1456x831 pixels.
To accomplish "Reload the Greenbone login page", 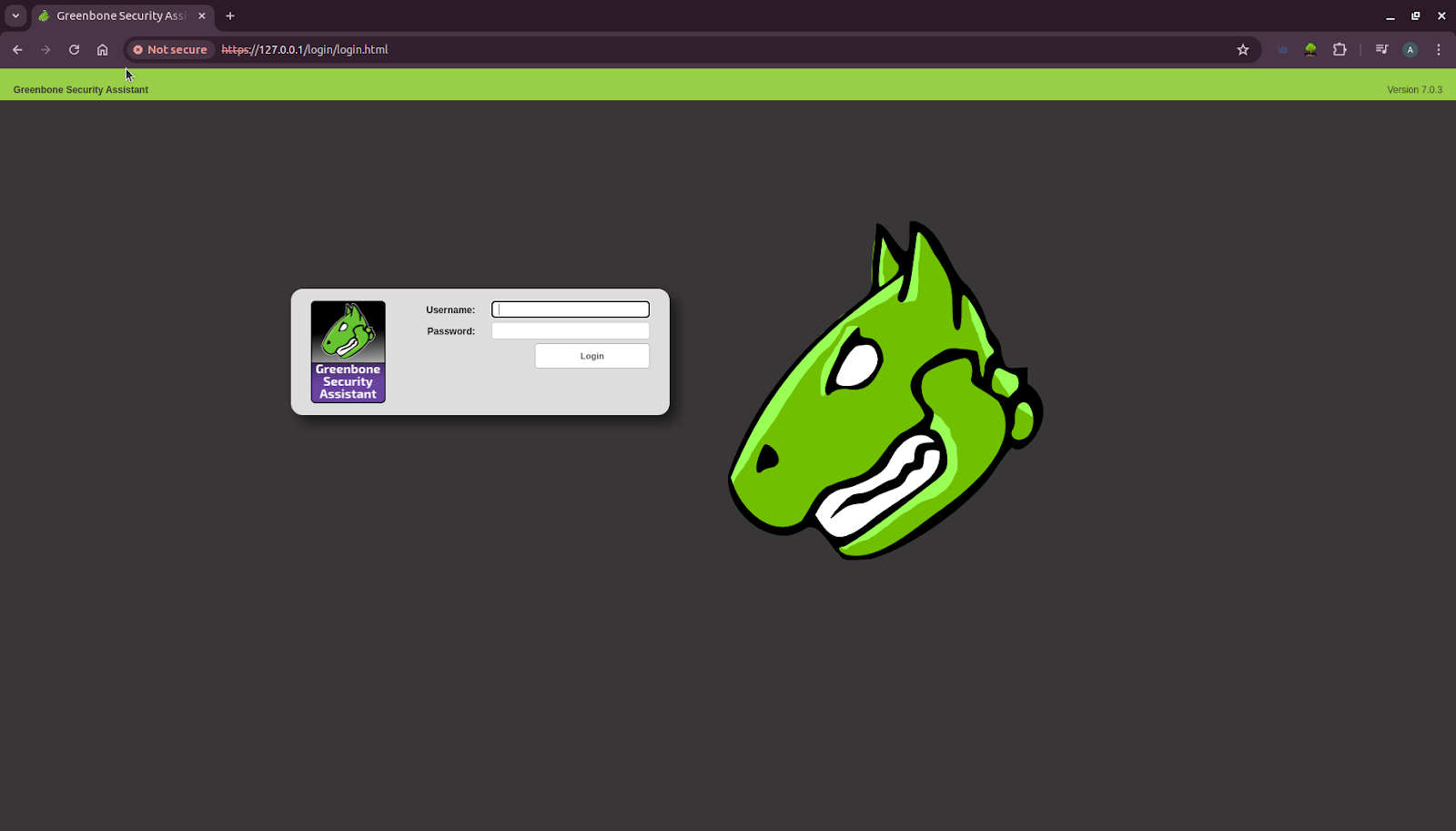I will tap(74, 50).
